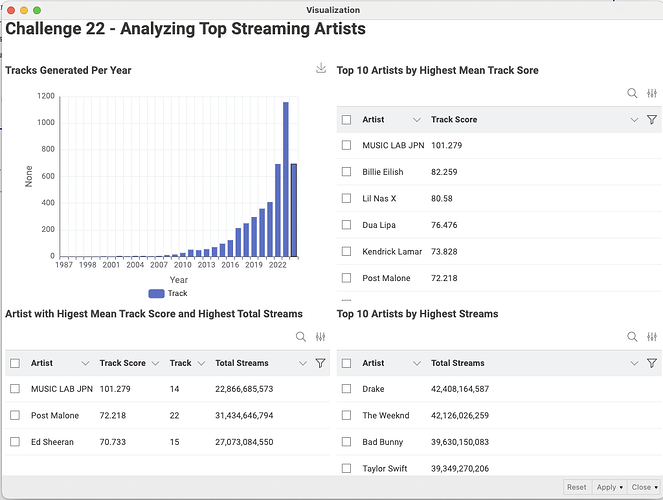Open column settings for Mean Track Score table
Screen dimensions: 663x500
tap(652, 93)
